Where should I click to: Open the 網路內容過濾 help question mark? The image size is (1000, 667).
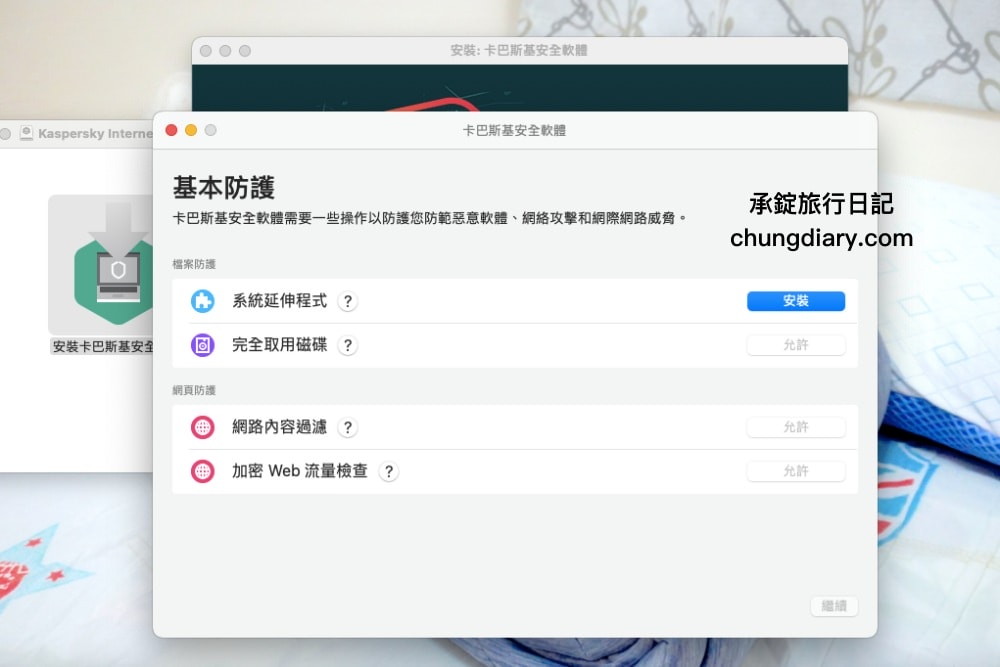coord(347,427)
